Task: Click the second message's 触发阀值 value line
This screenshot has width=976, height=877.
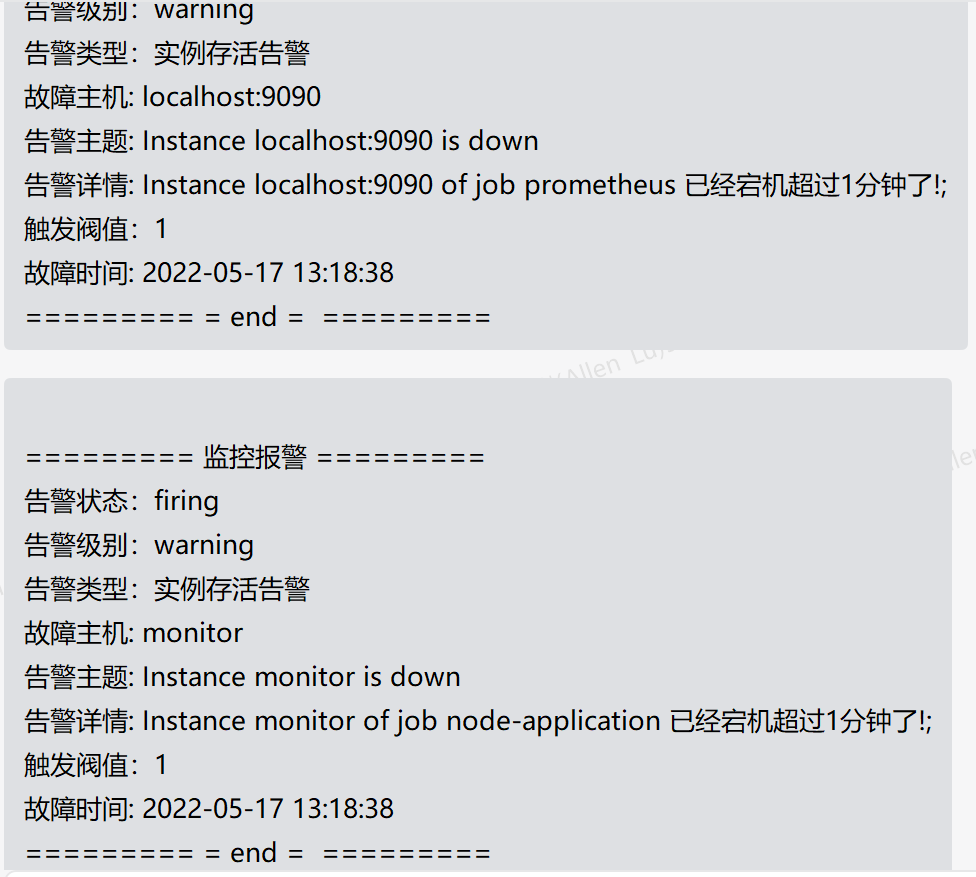Action: tap(96, 765)
